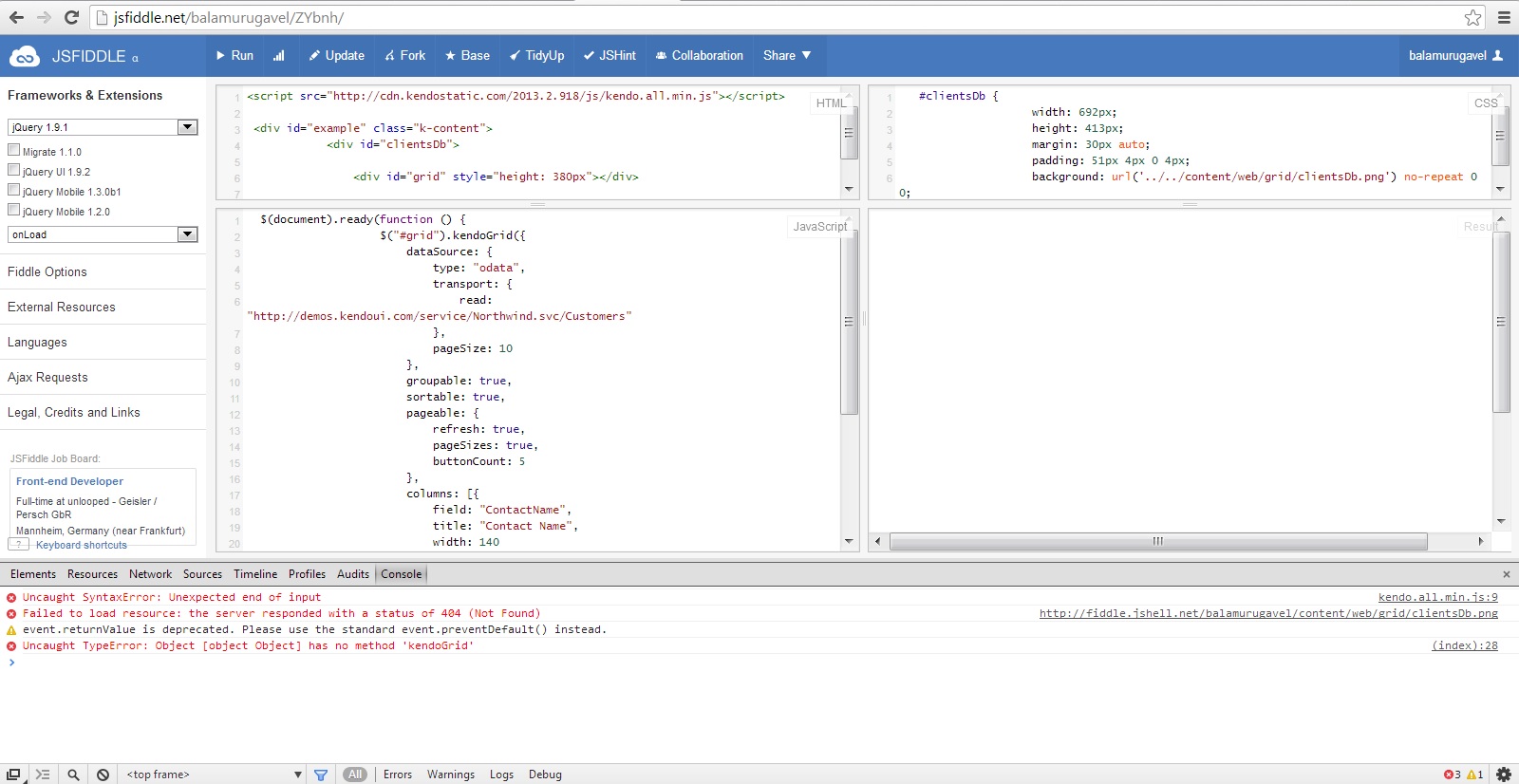
Task: Click the balamurugavel username
Action: click(1447, 56)
